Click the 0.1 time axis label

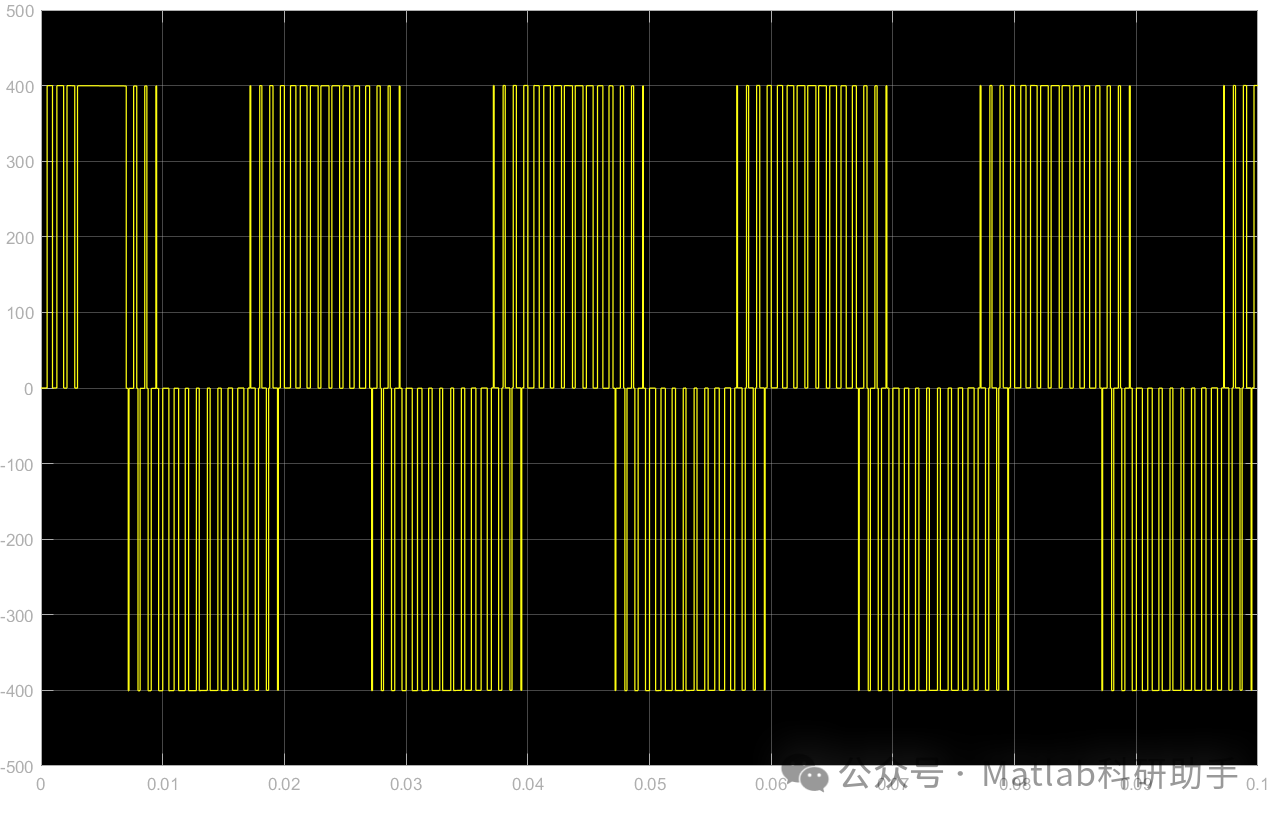coord(1257,784)
